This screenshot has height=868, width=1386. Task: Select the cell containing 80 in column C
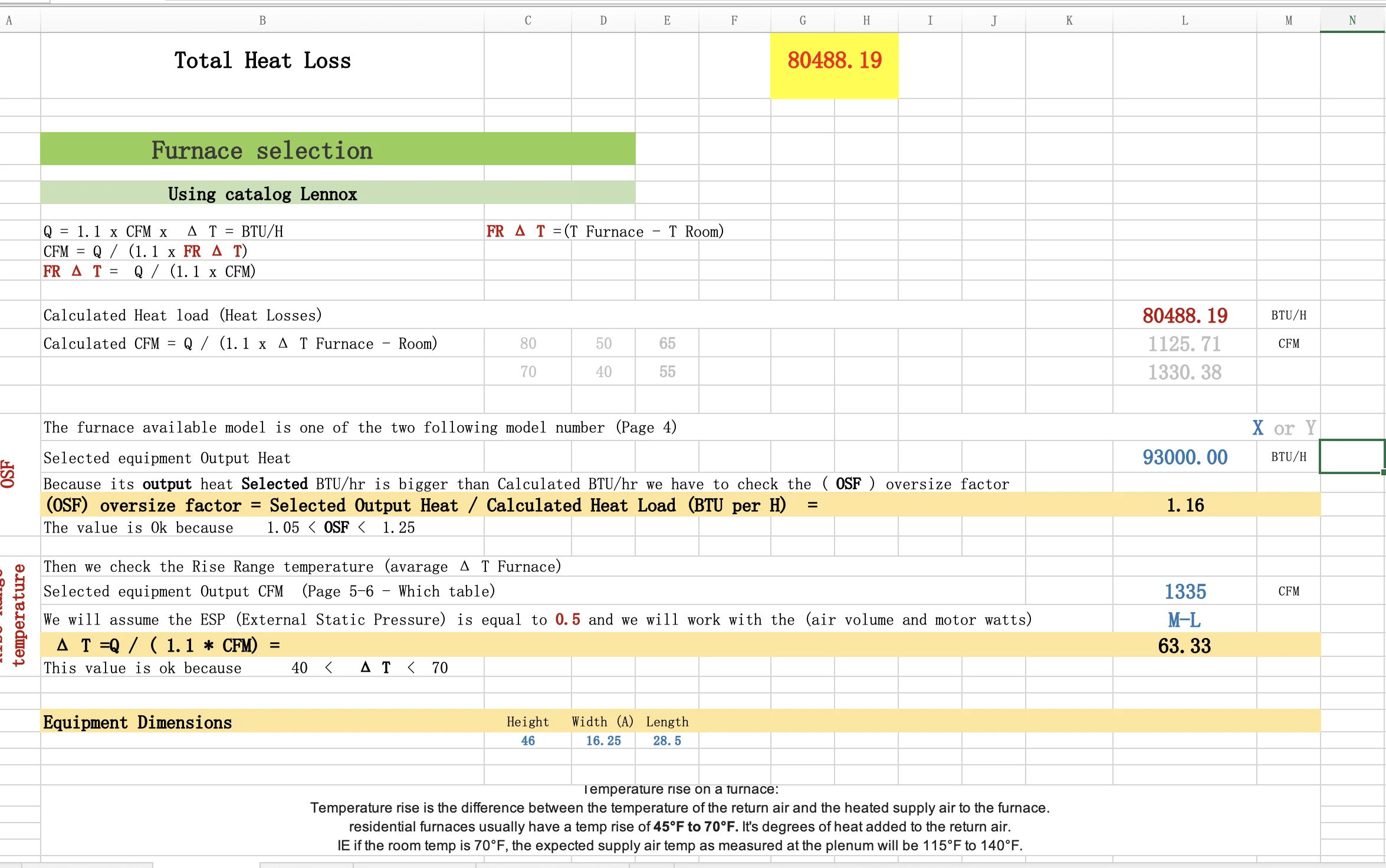[x=528, y=344]
